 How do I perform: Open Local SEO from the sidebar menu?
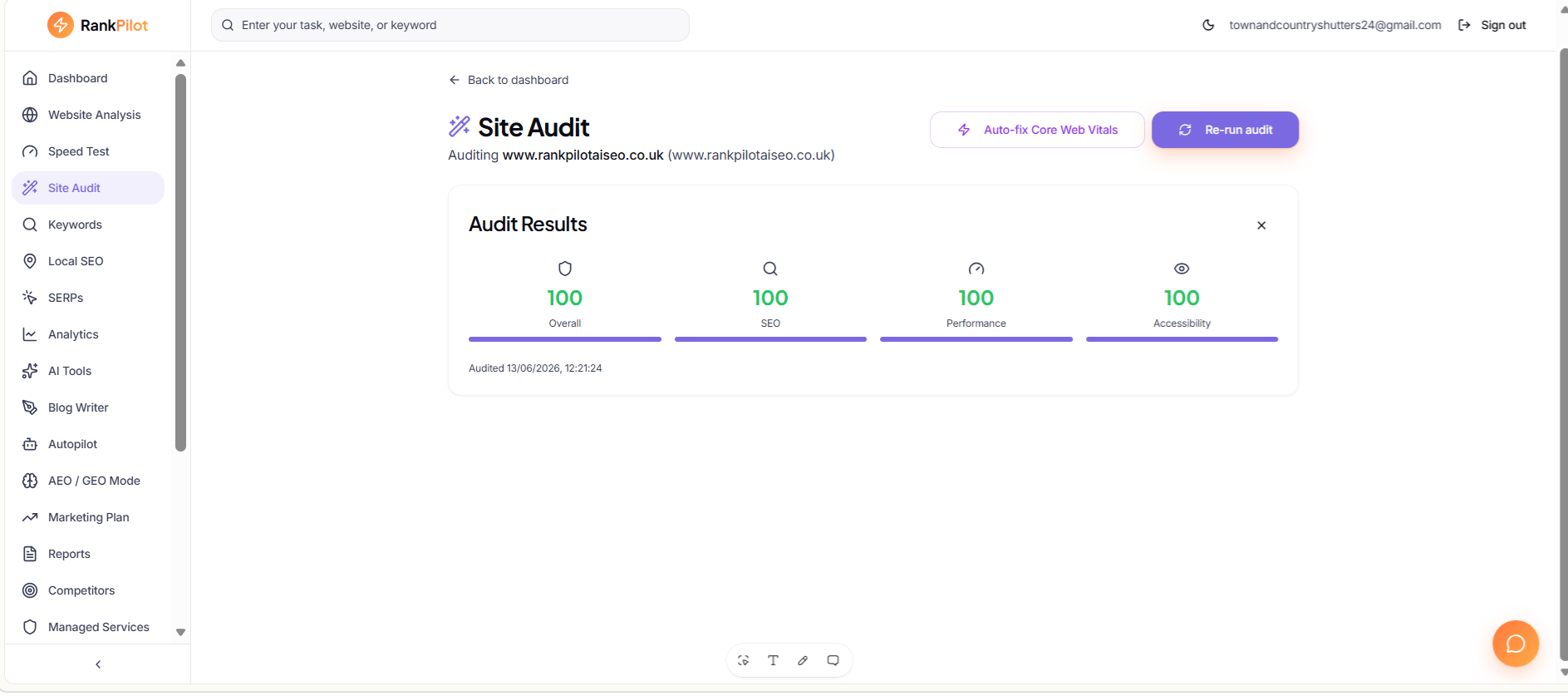tap(88, 261)
